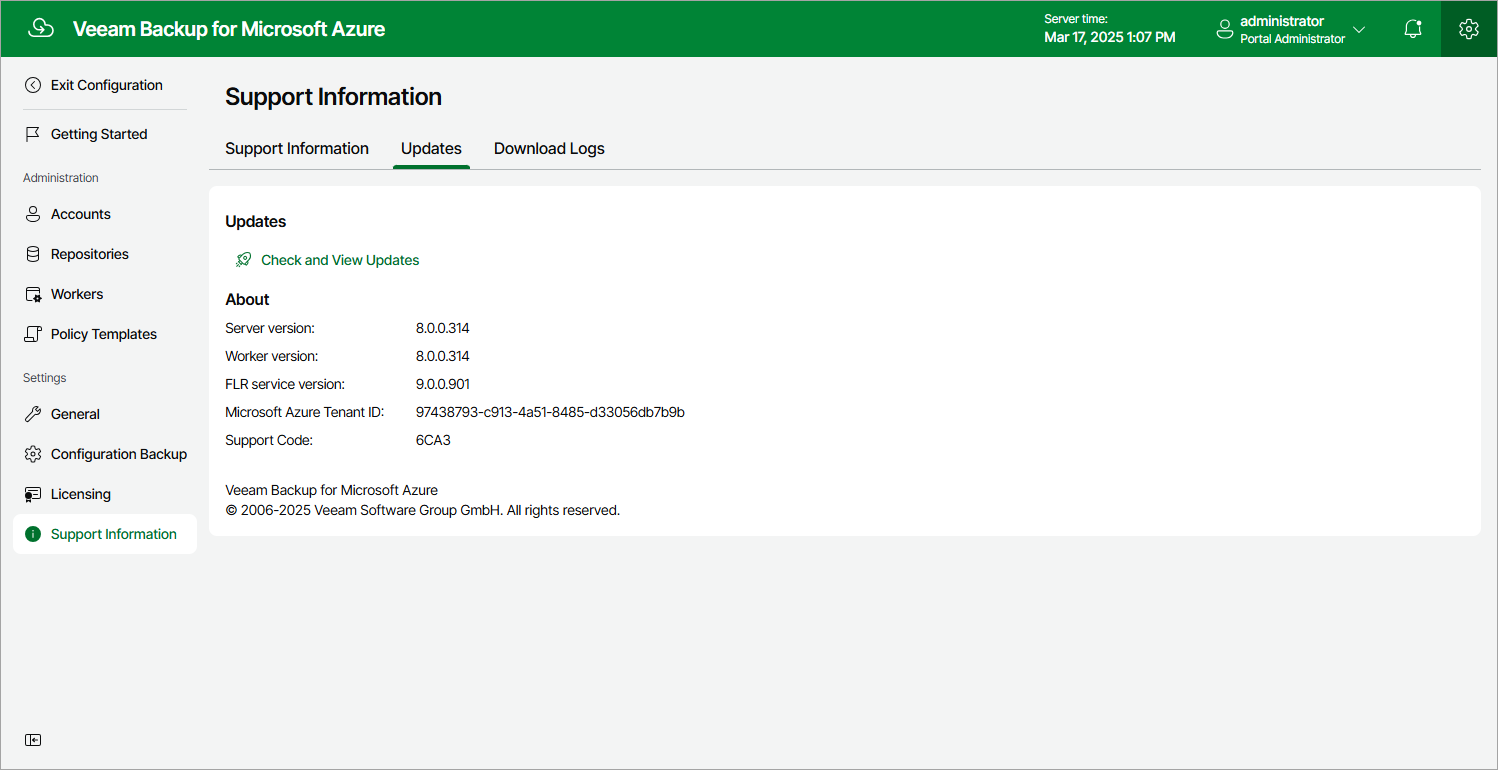1498x770 pixels.
Task: Collapse the sidebar navigation panel
Action: click(x=33, y=740)
